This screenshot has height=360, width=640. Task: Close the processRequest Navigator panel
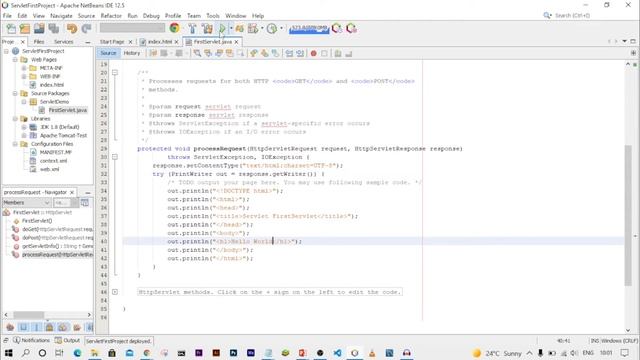pos(72,192)
